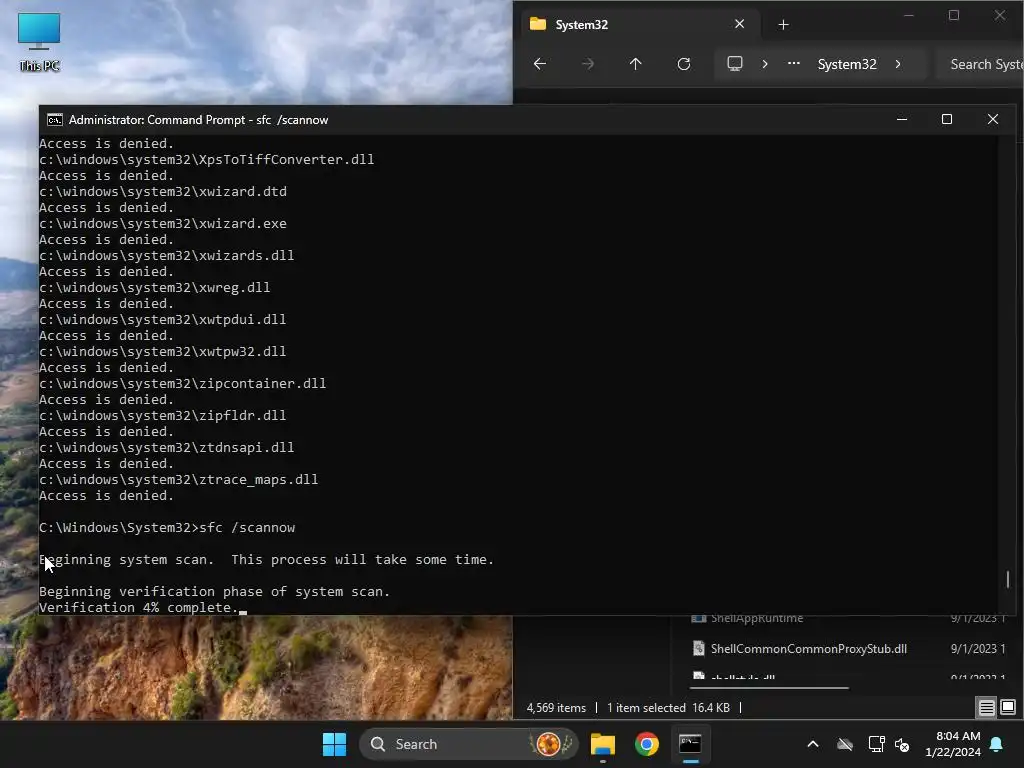The image size is (1024, 768).
Task: Show hidden path segments via ellipsis
Action: click(793, 64)
